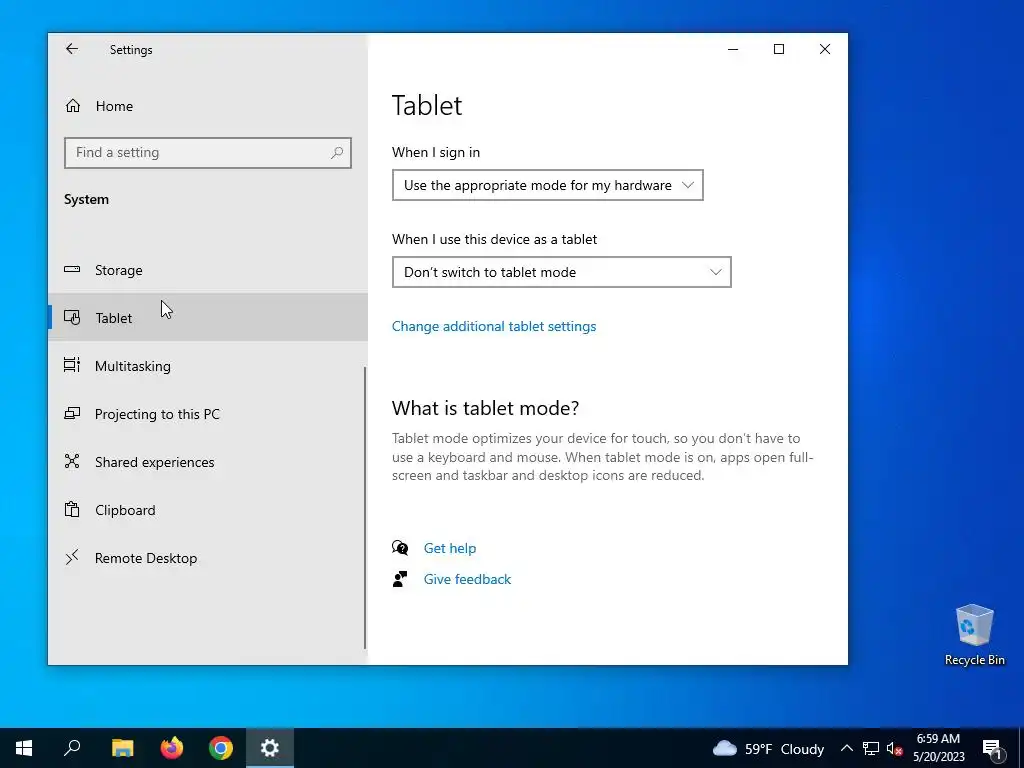Click the Projecting to this PC icon
The height and width of the screenshot is (768, 1024).
[x=72, y=413]
